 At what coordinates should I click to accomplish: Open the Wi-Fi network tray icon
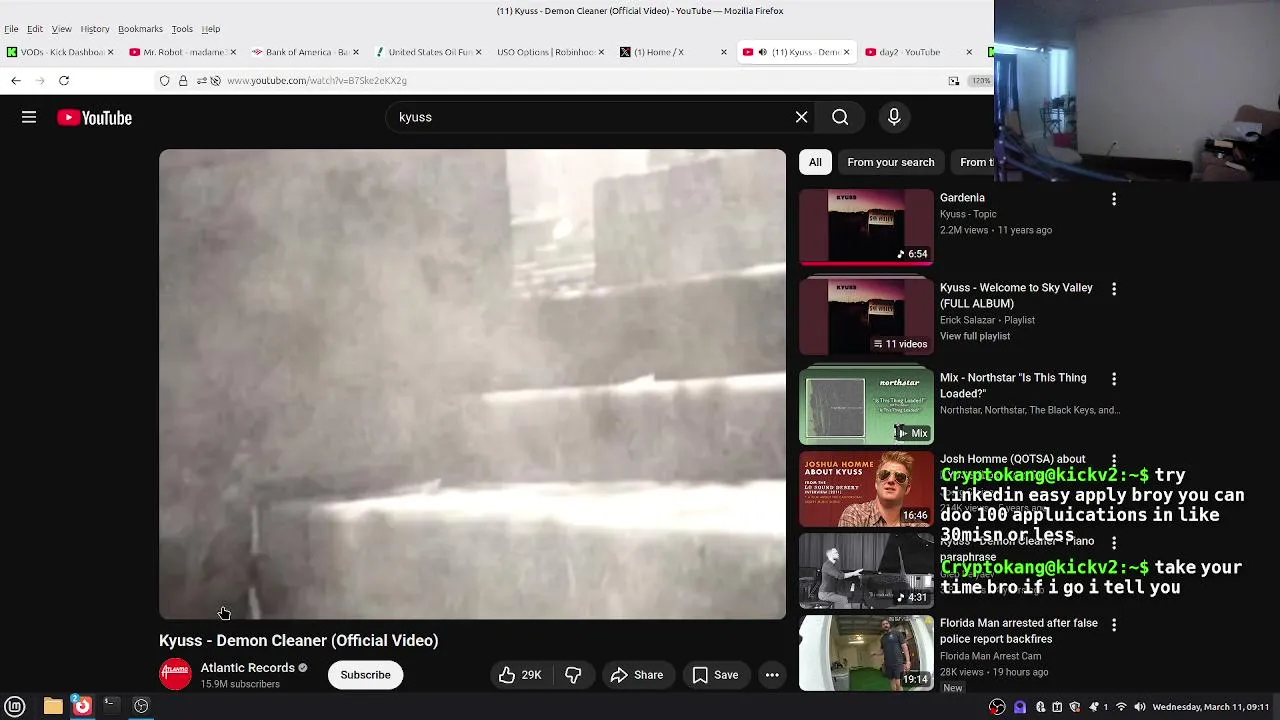tap(1121, 707)
